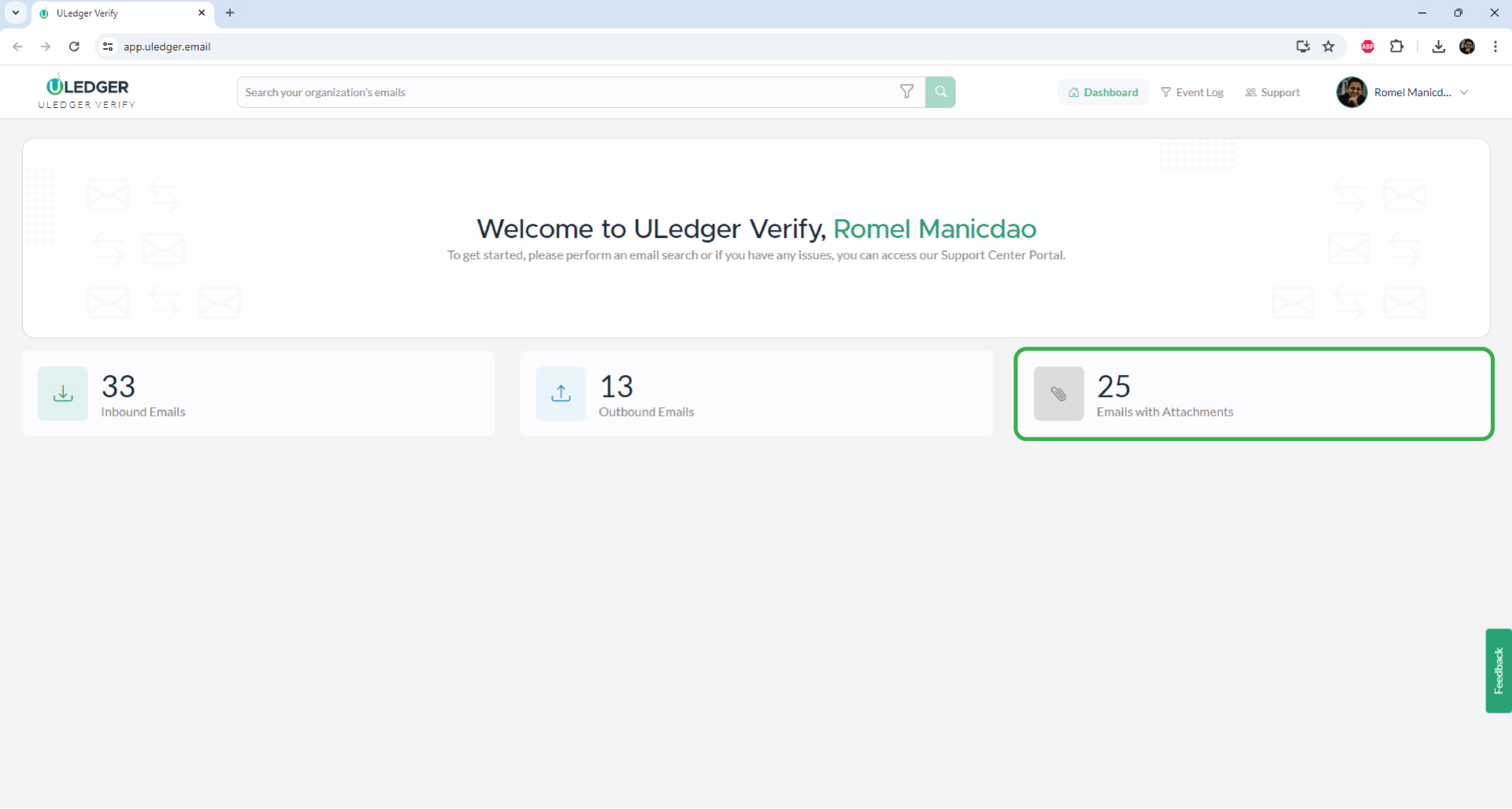Click the Event Log funnel icon

(x=1166, y=92)
